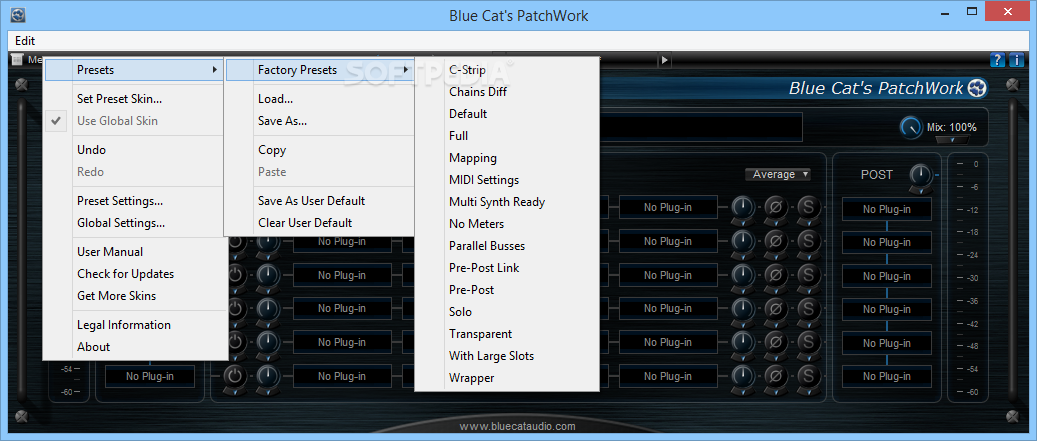This screenshot has width=1037, height=441.
Task: Toggle phase invert on the first chain row
Action: [776, 208]
